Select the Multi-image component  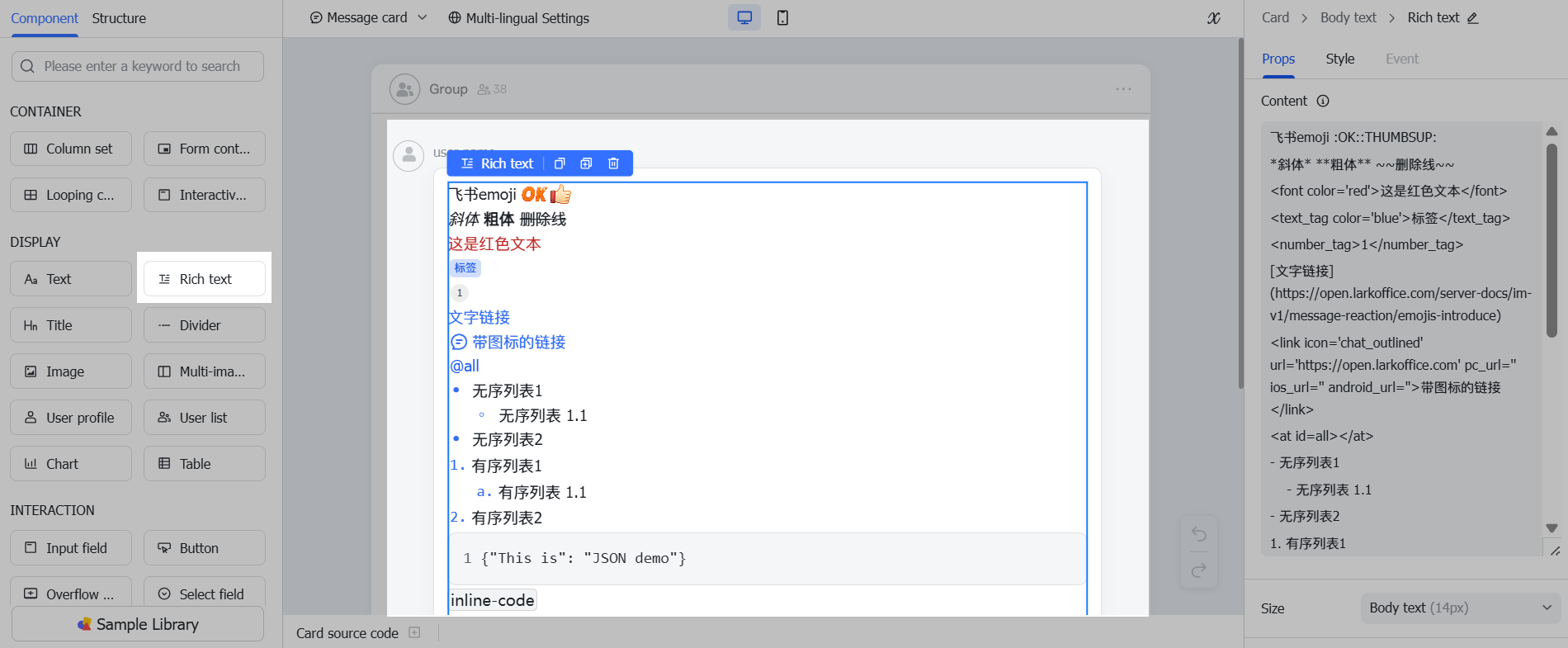(205, 371)
